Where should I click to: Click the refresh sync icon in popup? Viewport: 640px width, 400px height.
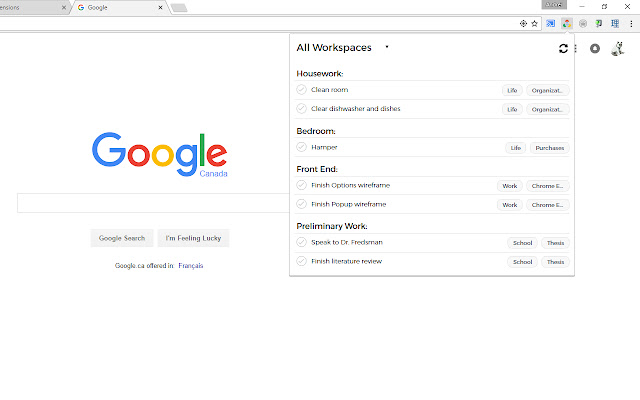pos(563,49)
